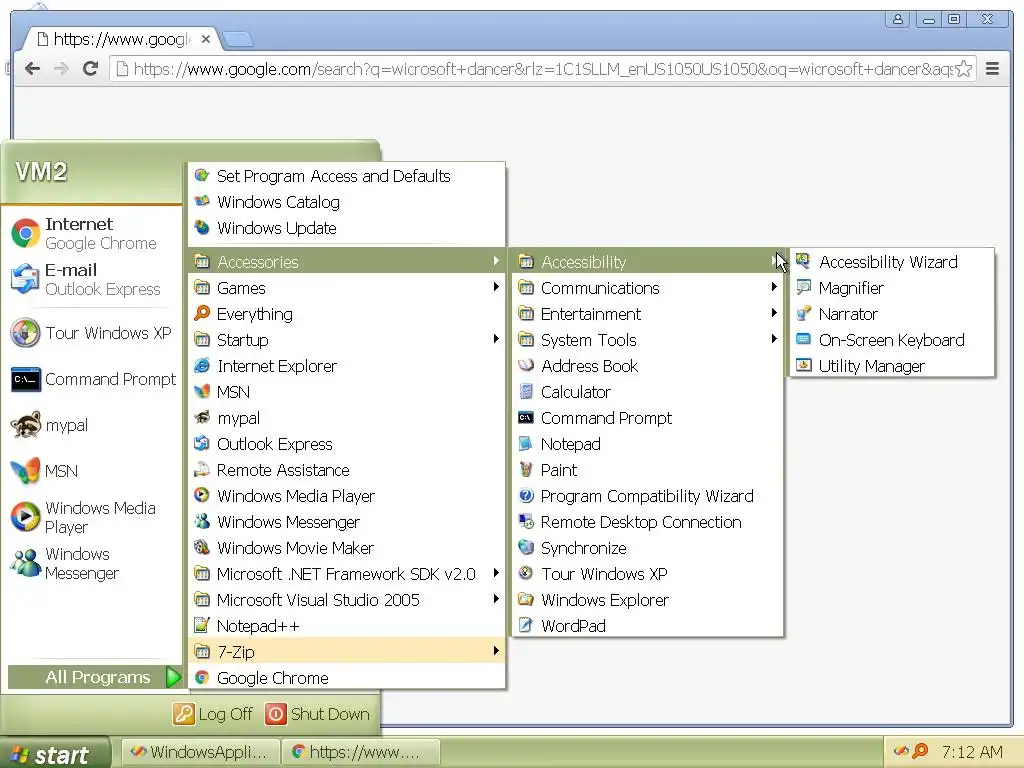Expand the Entertainment submenu
Viewport: 1024px width, 768px height.
pos(647,314)
